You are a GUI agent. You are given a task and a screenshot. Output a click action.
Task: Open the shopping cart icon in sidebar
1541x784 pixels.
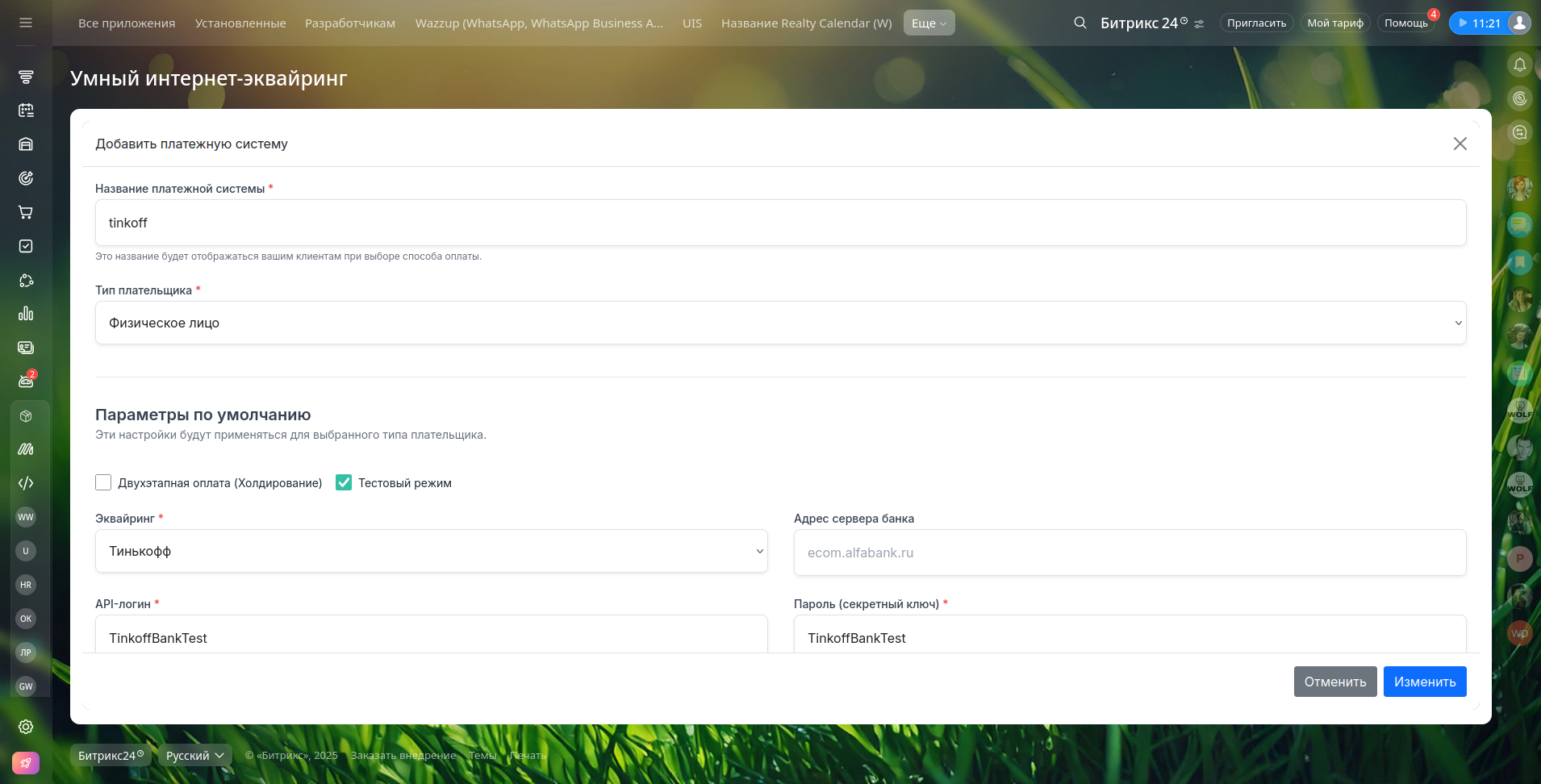point(26,212)
